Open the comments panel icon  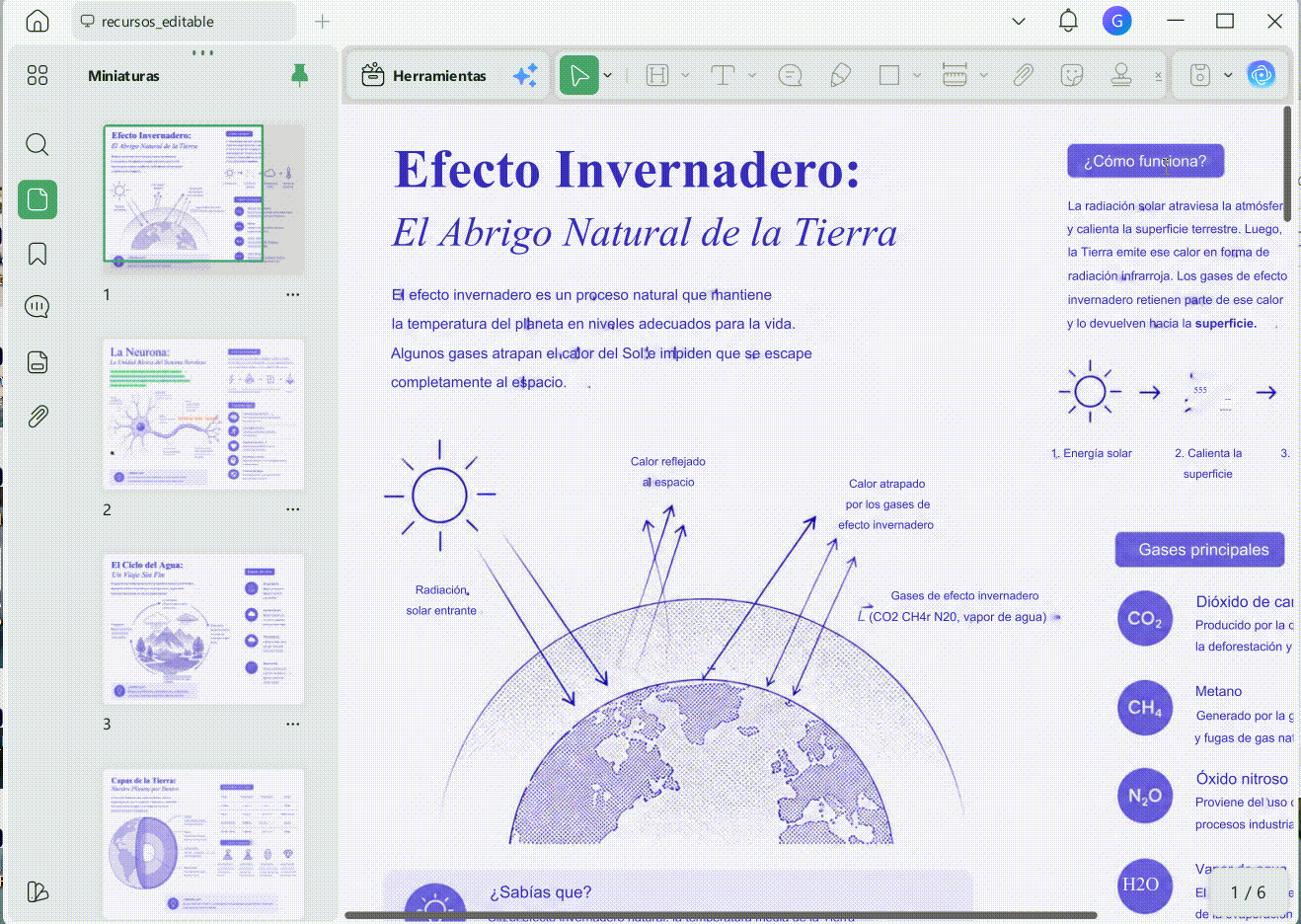[x=38, y=307]
